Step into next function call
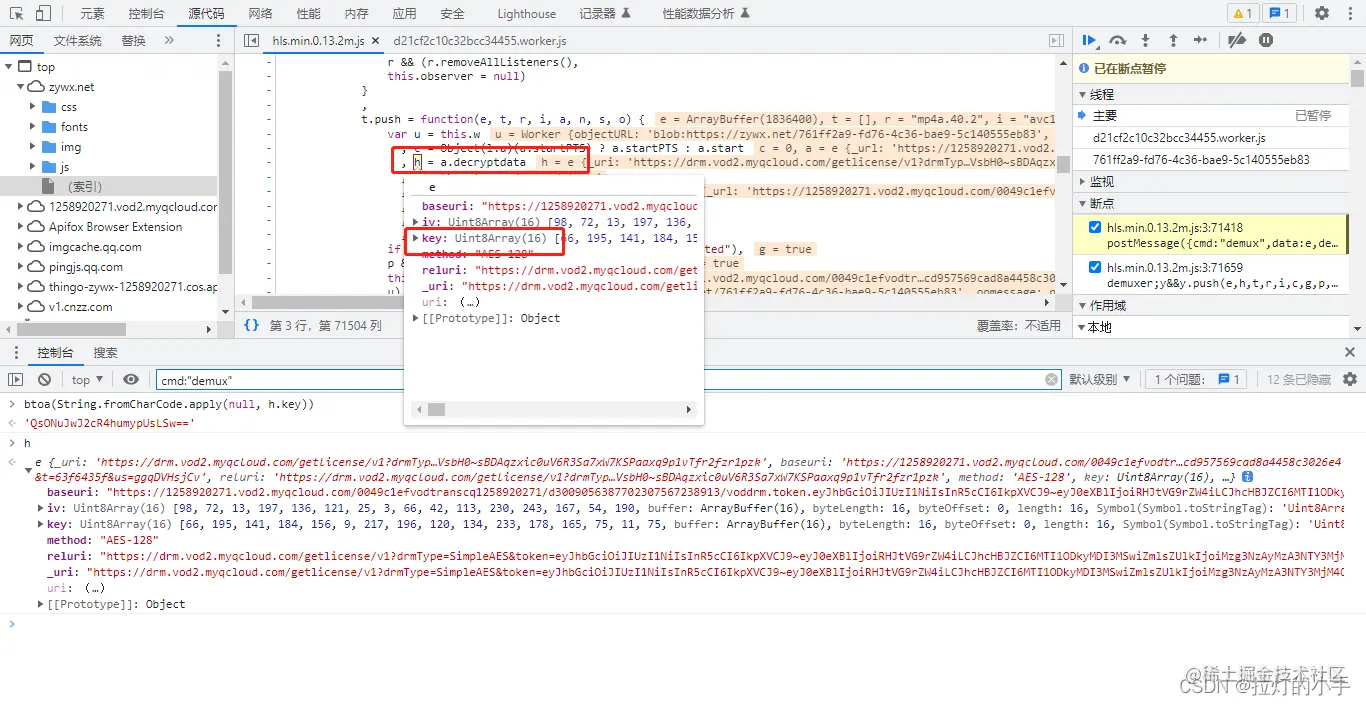1366x705 pixels. (1146, 40)
